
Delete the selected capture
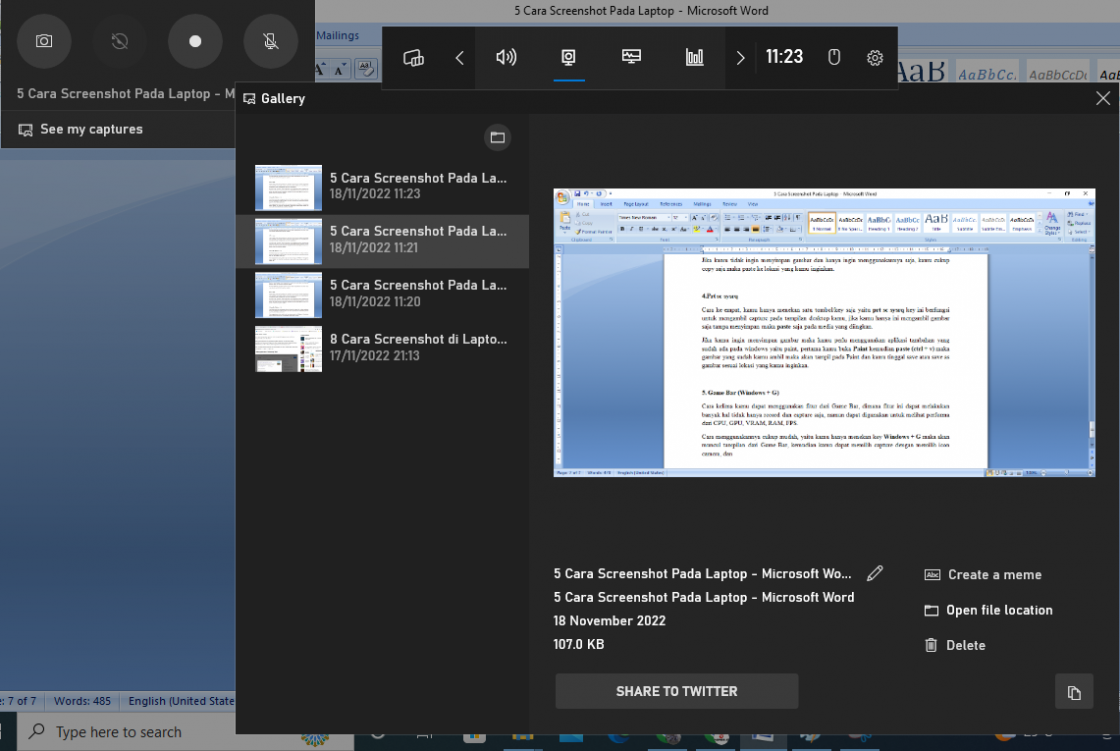[953, 645]
